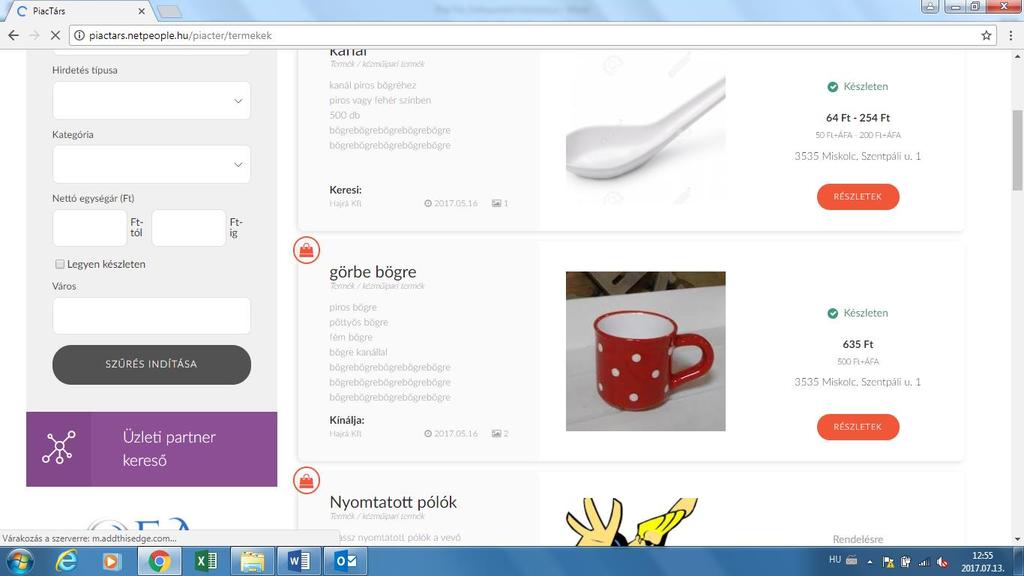Open Outlook from the taskbar
Viewport: 1024px width, 576px height.
(x=345, y=561)
